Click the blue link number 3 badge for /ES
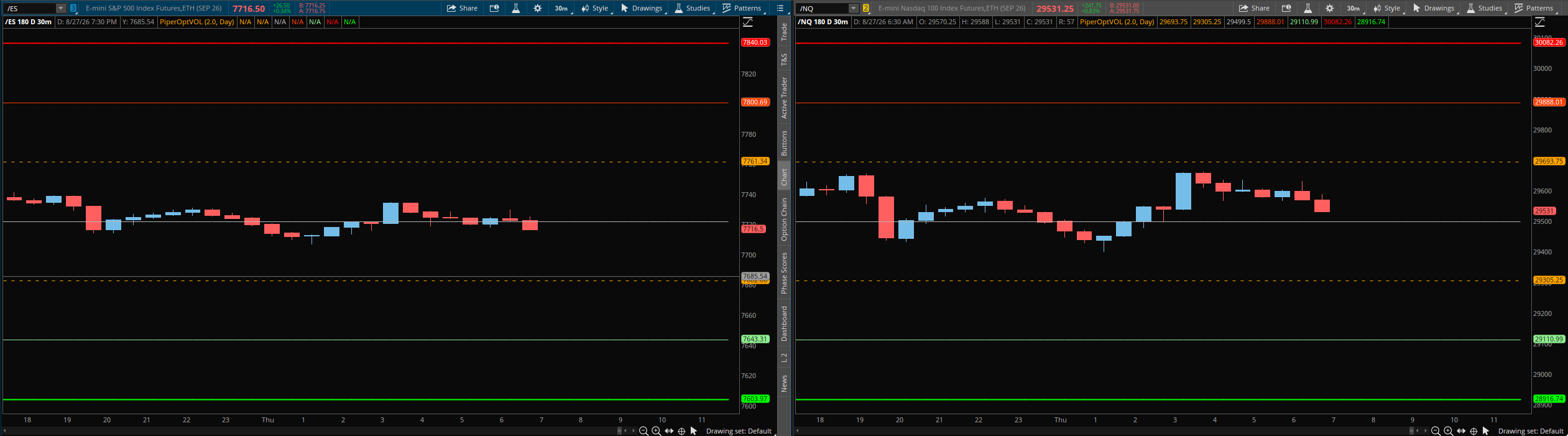 click(x=73, y=8)
